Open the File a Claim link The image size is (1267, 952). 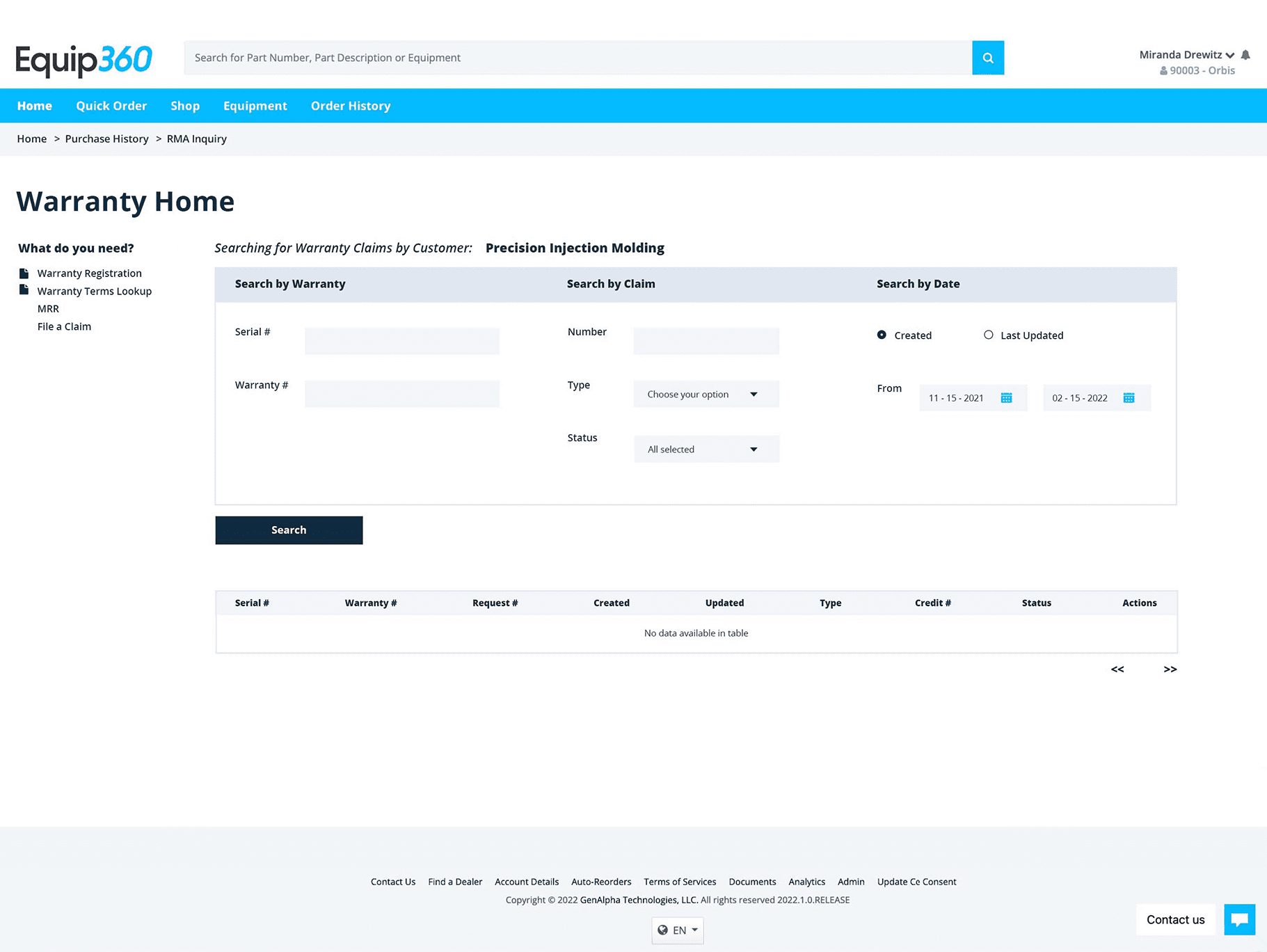[x=64, y=326]
